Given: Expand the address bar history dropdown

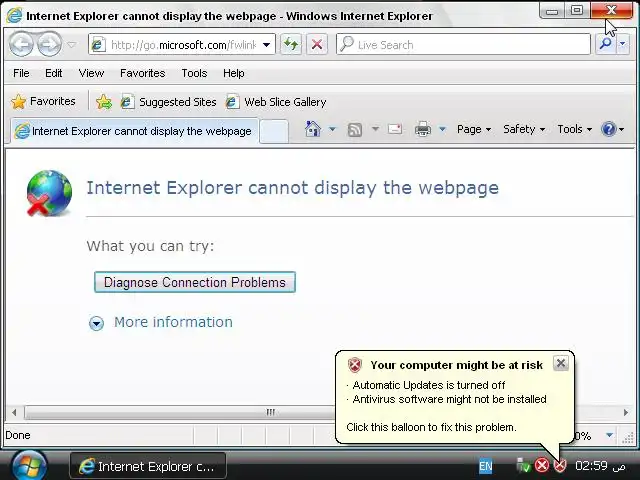Looking at the screenshot, I should pyautogui.click(x=267, y=44).
